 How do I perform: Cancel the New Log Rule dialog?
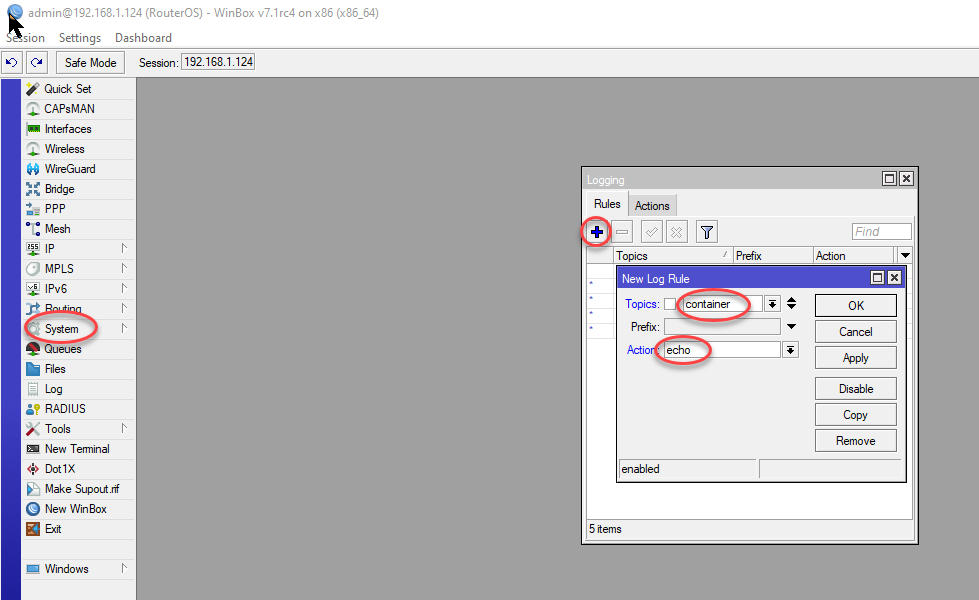click(855, 332)
